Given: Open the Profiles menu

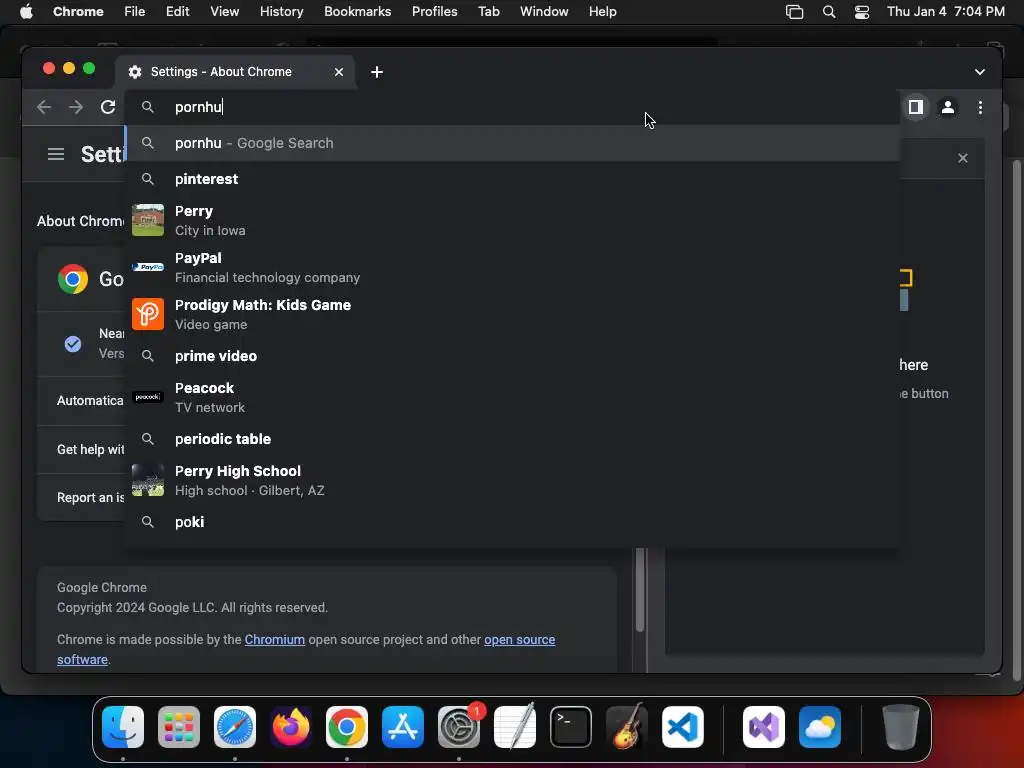Looking at the screenshot, I should [434, 12].
